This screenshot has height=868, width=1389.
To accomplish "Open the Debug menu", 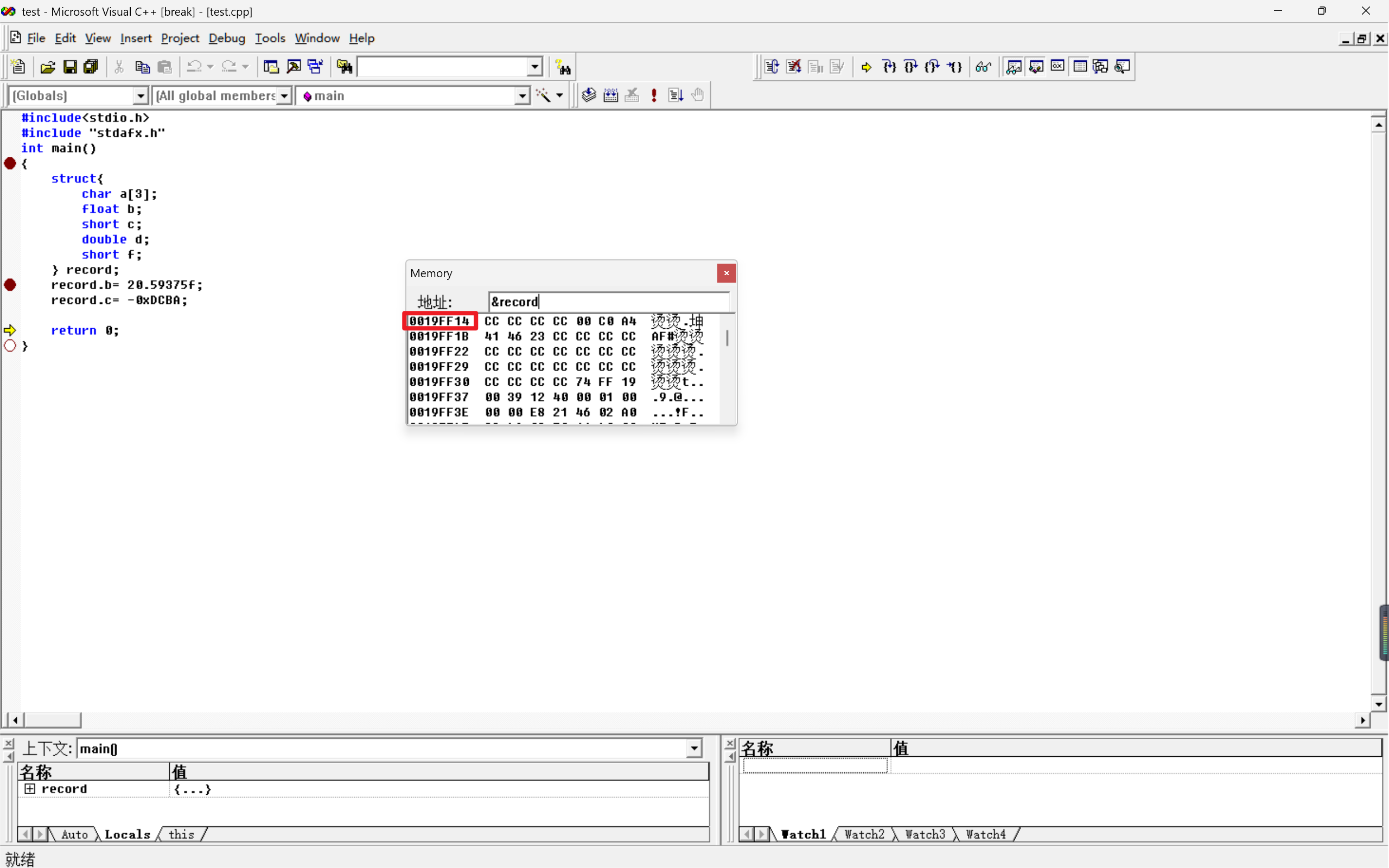I will click(x=227, y=38).
